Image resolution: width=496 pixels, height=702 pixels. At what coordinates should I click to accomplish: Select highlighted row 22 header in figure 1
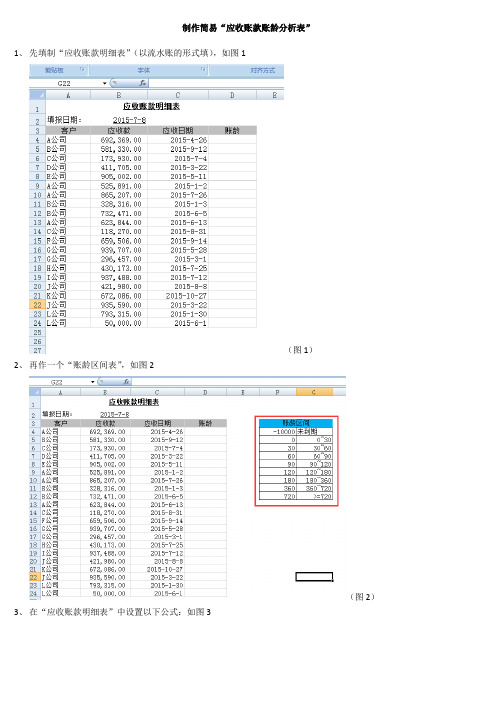(38, 305)
